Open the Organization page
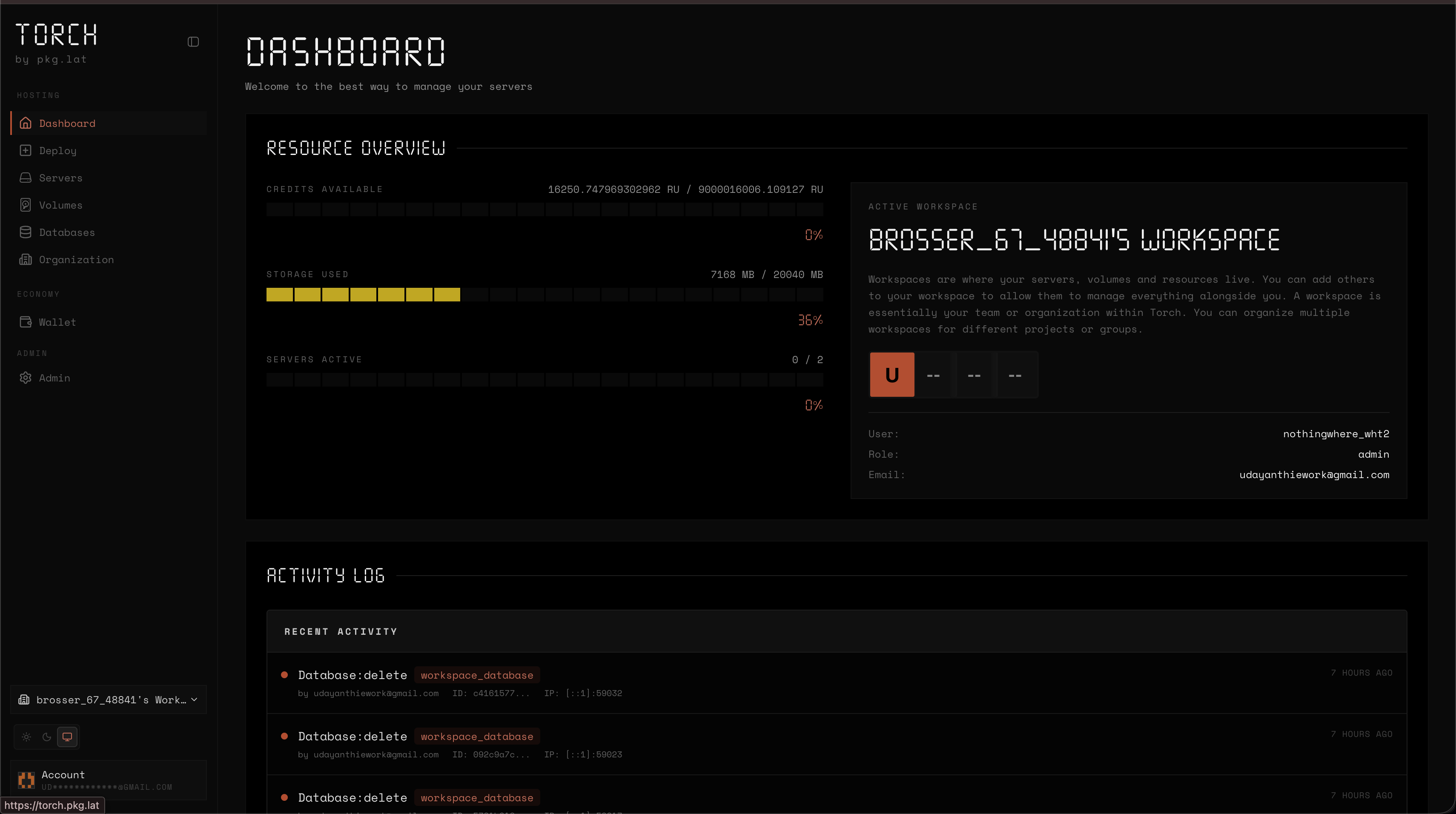1456x814 pixels. tap(109, 259)
